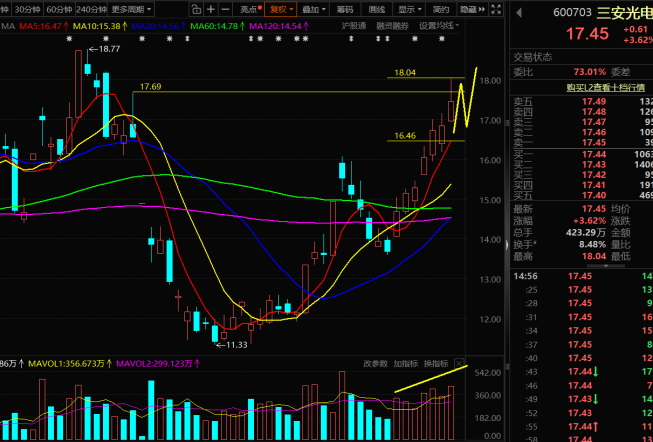Open the 显示 display dropdown
Viewport: 653px width, 442px height.
pyautogui.click(x=410, y=9)
